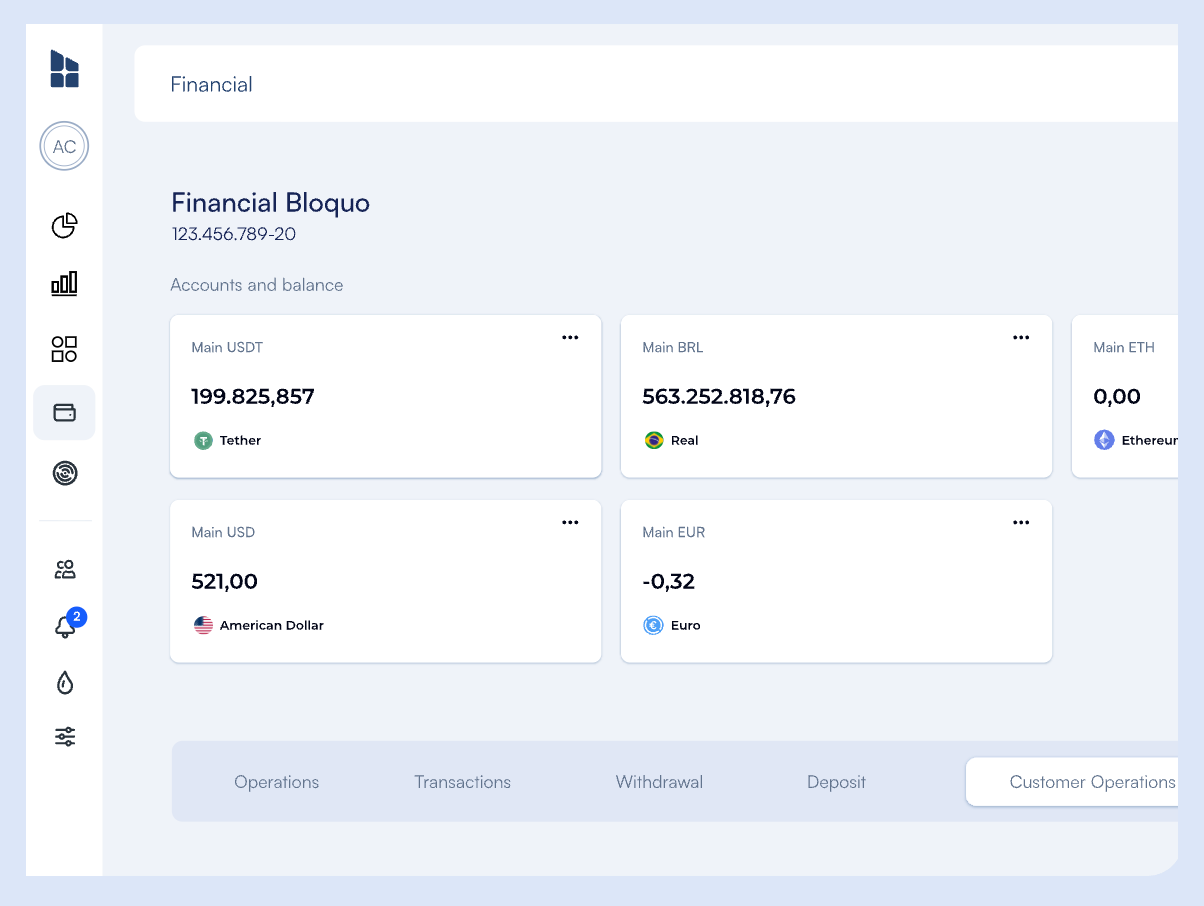This screenshot has height=906, width=1204.
Task: Open the target-shaped section below wallet icon
Action: pyautogui.click(x=63, y=475)
